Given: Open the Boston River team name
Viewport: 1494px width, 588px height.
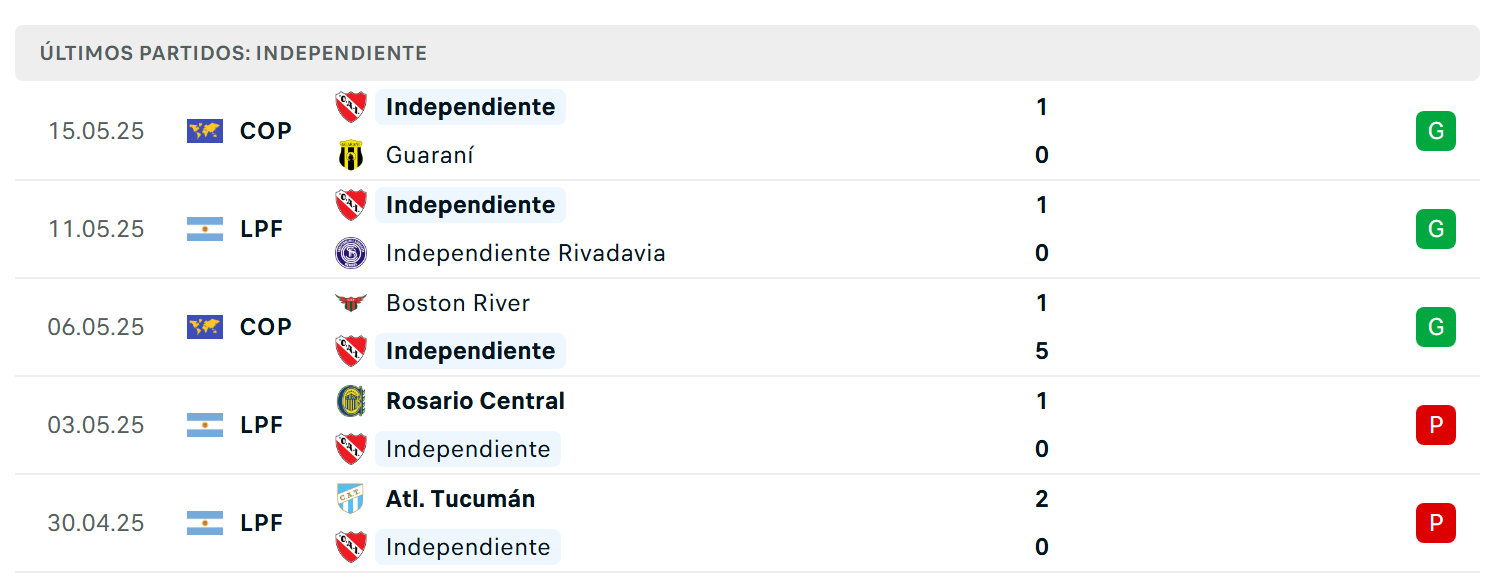Looking at the screenshot, I should click(x=458, y=303).
